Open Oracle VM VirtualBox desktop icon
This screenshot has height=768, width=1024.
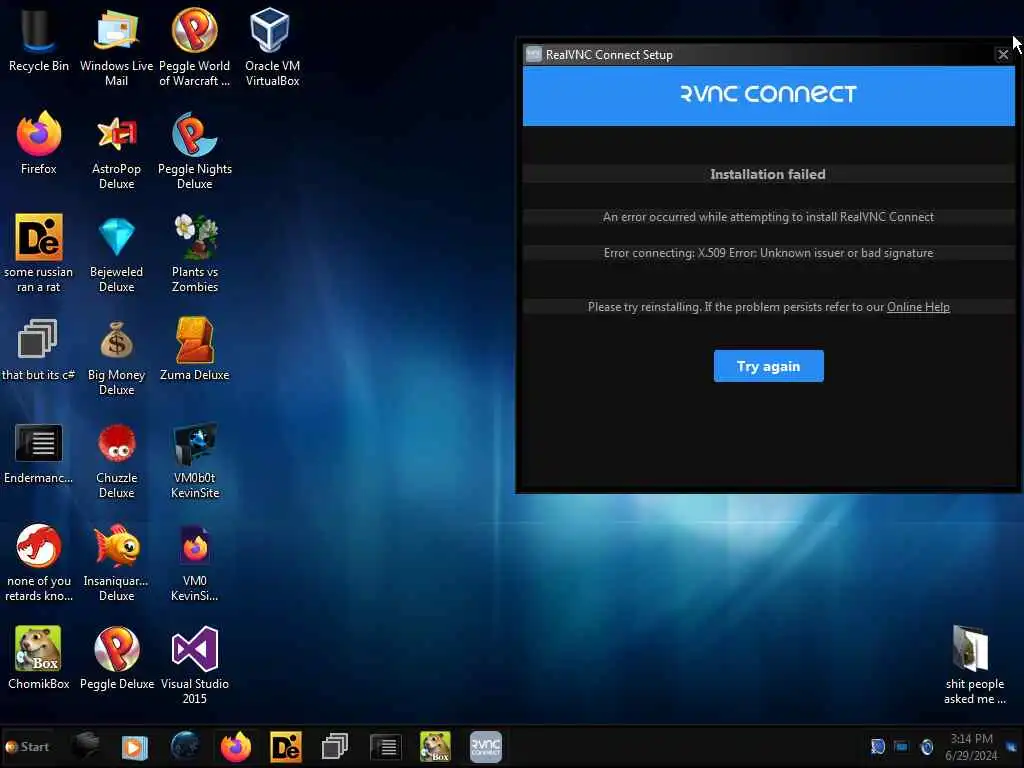pyautogui.click(x=272, y=46)
